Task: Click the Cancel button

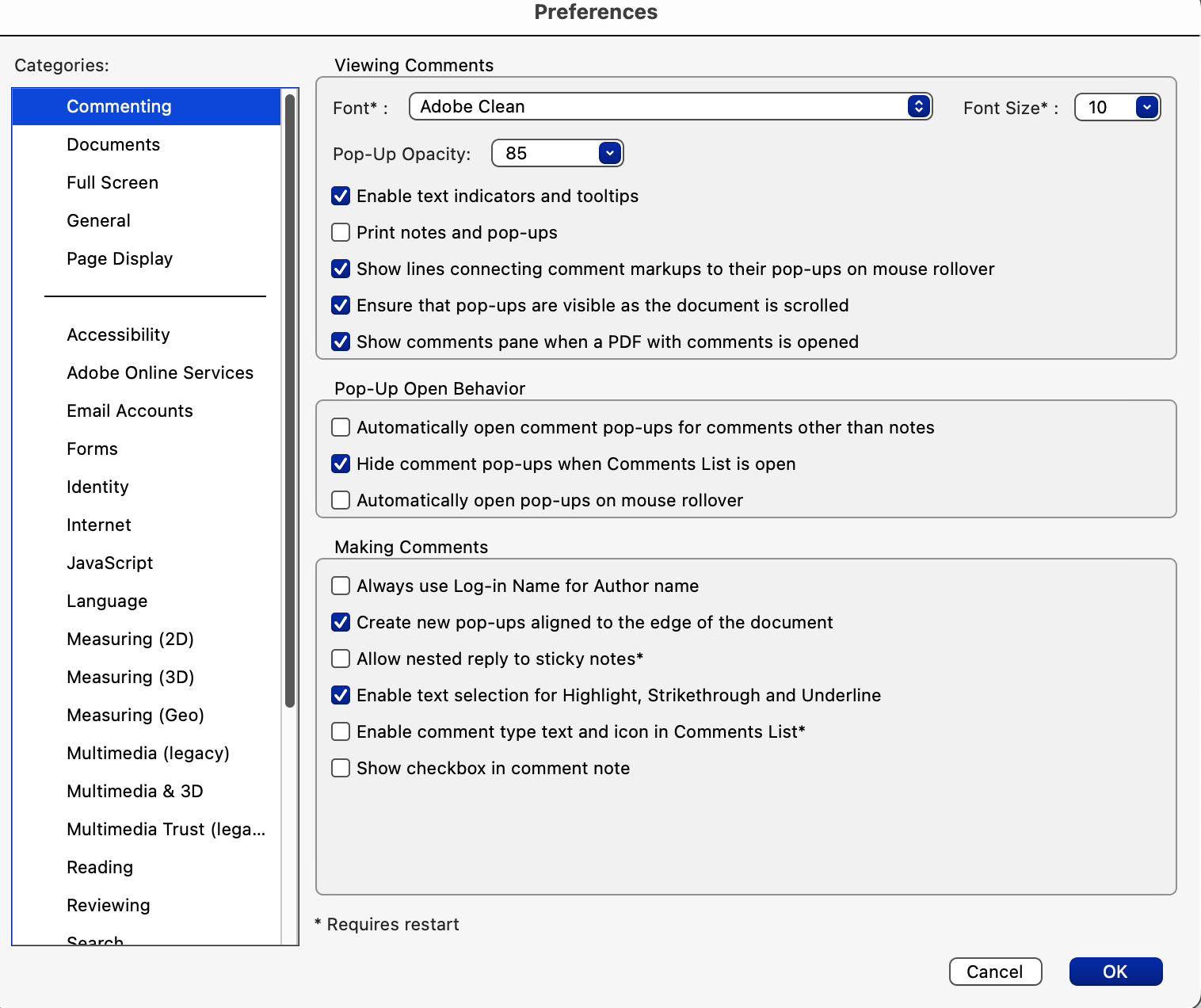Action: (x=995, y=972)
